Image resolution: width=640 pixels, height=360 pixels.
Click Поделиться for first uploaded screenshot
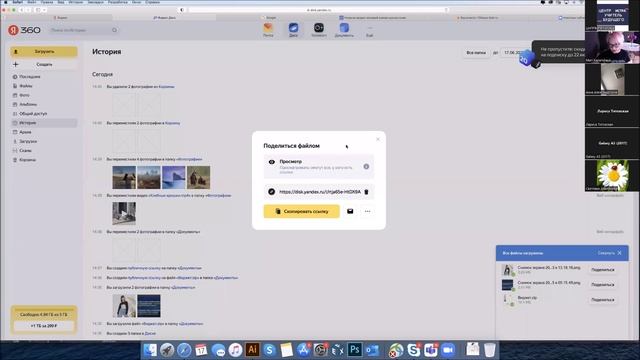click(603, 270)
